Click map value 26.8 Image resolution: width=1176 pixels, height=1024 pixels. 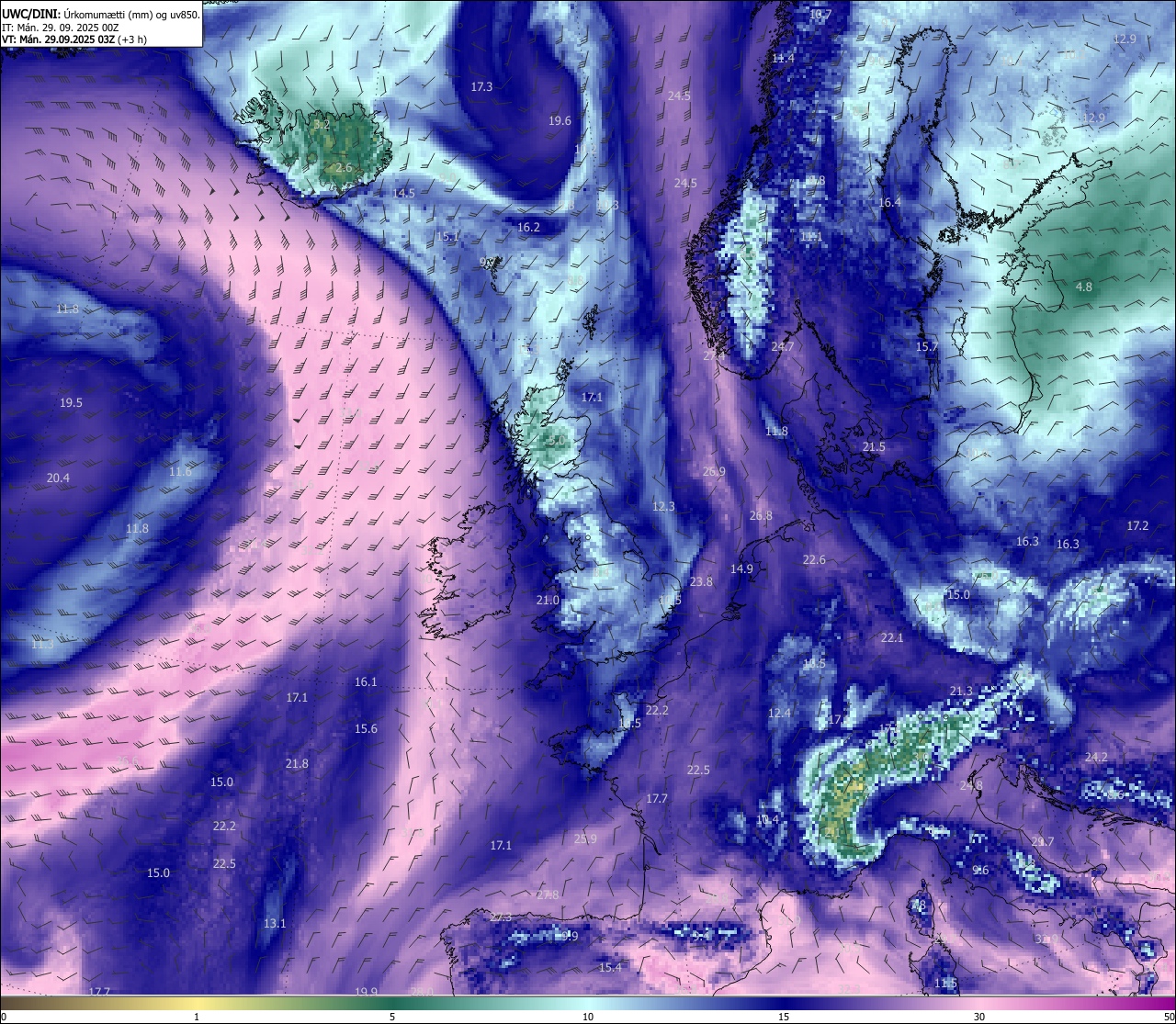(761, 515)
